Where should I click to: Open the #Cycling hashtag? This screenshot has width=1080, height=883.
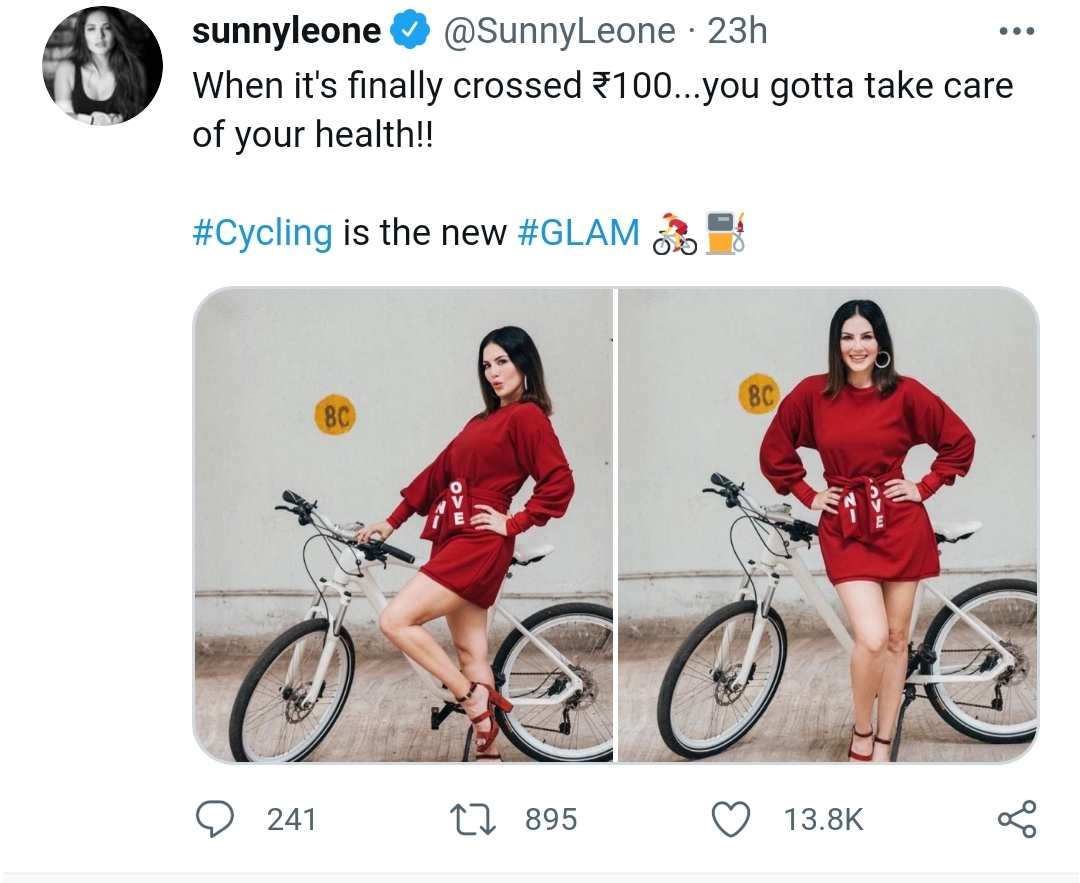pos(262,232)
